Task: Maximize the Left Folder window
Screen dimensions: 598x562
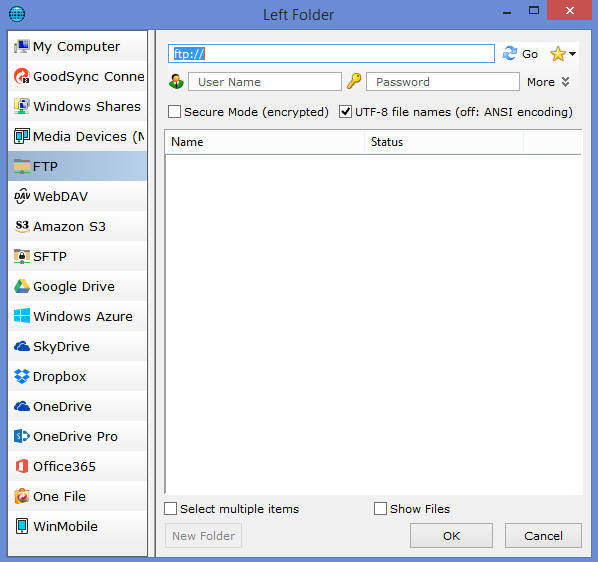Action: (534, 10)
